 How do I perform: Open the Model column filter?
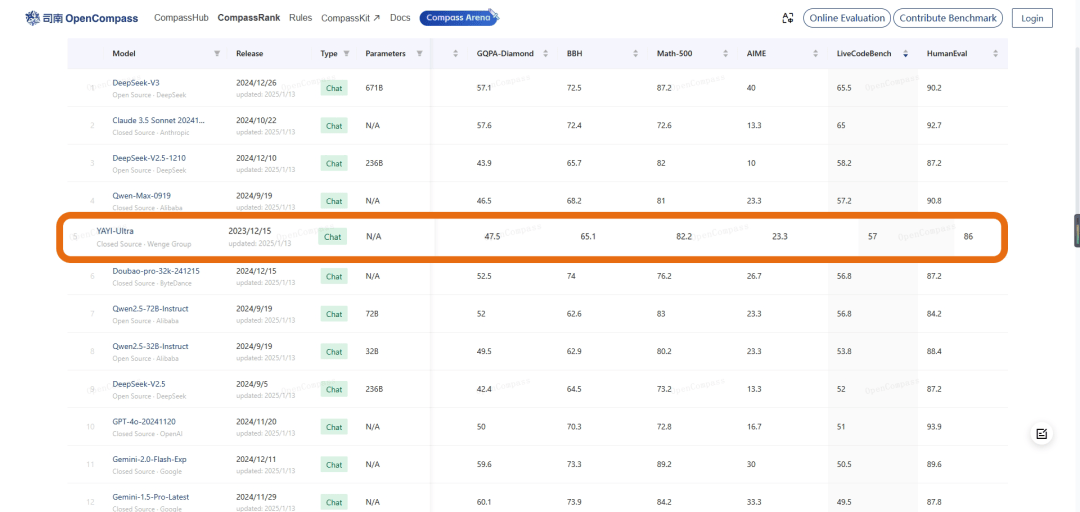click(217, 53)
